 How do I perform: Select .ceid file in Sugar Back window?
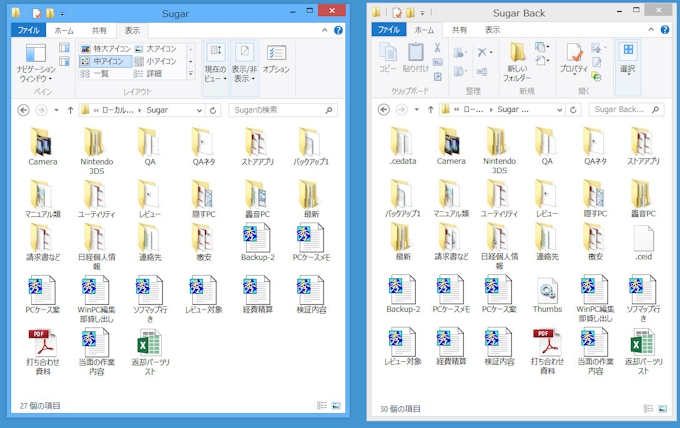(x=643, y=242)
